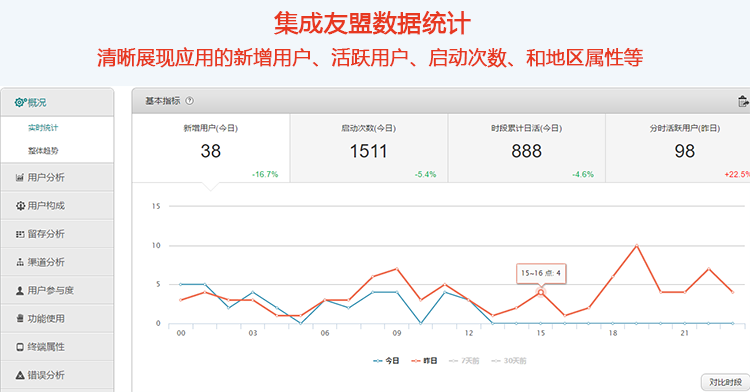This screenshot has width=750, height=392.
Task: Expand the 终端属性 sidebar section
Action: 57,347
